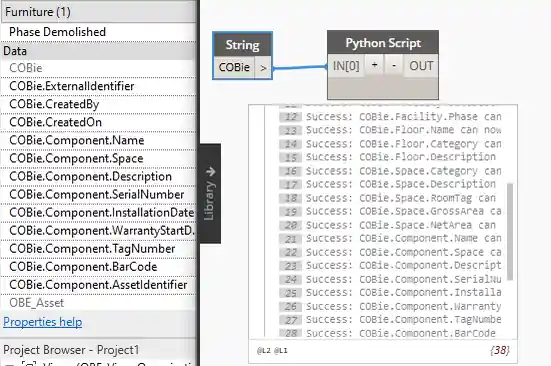
Task: Click output line 22 COBie.Component.Space
Action: click(403, 252)
